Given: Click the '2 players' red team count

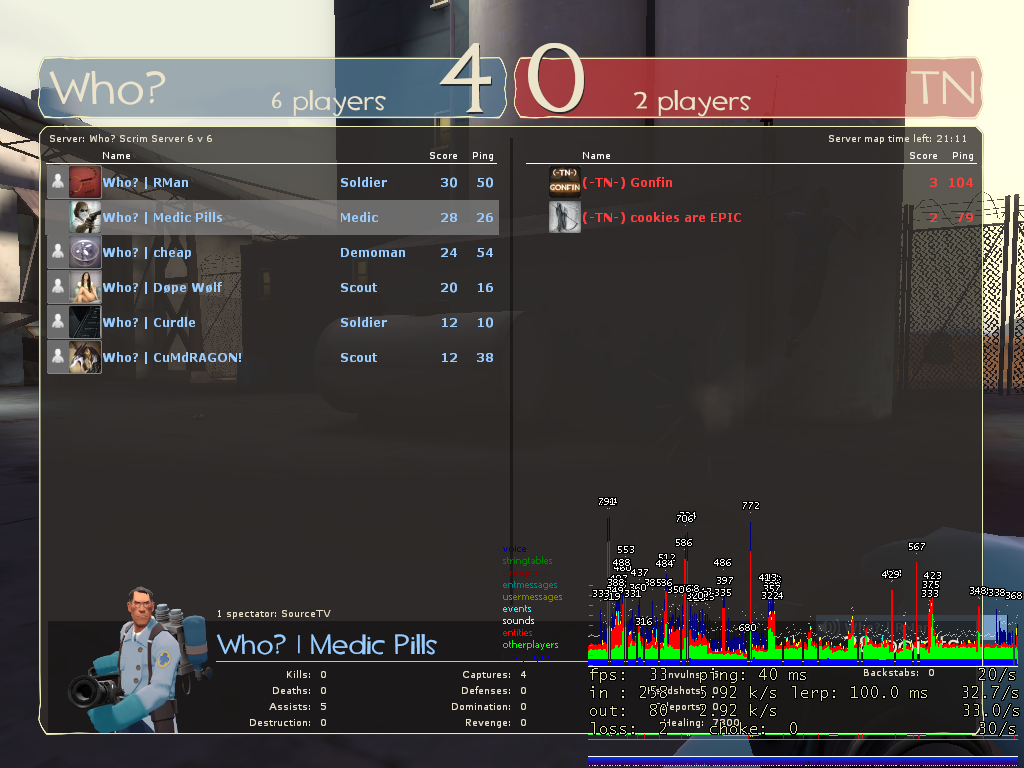Looking at the screenshot, I should point(692,102).
